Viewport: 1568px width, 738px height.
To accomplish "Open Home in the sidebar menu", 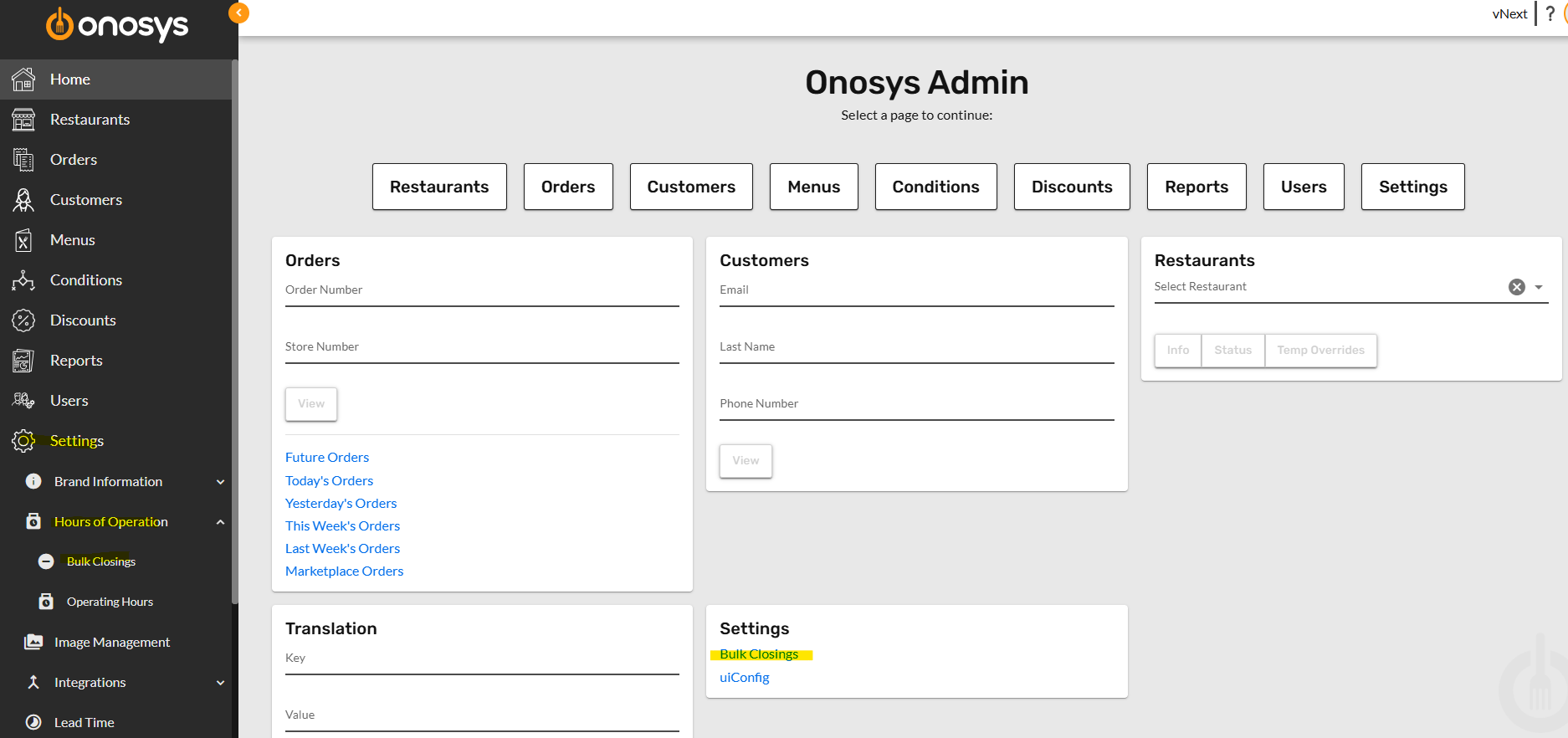I will tap(115, 79).
